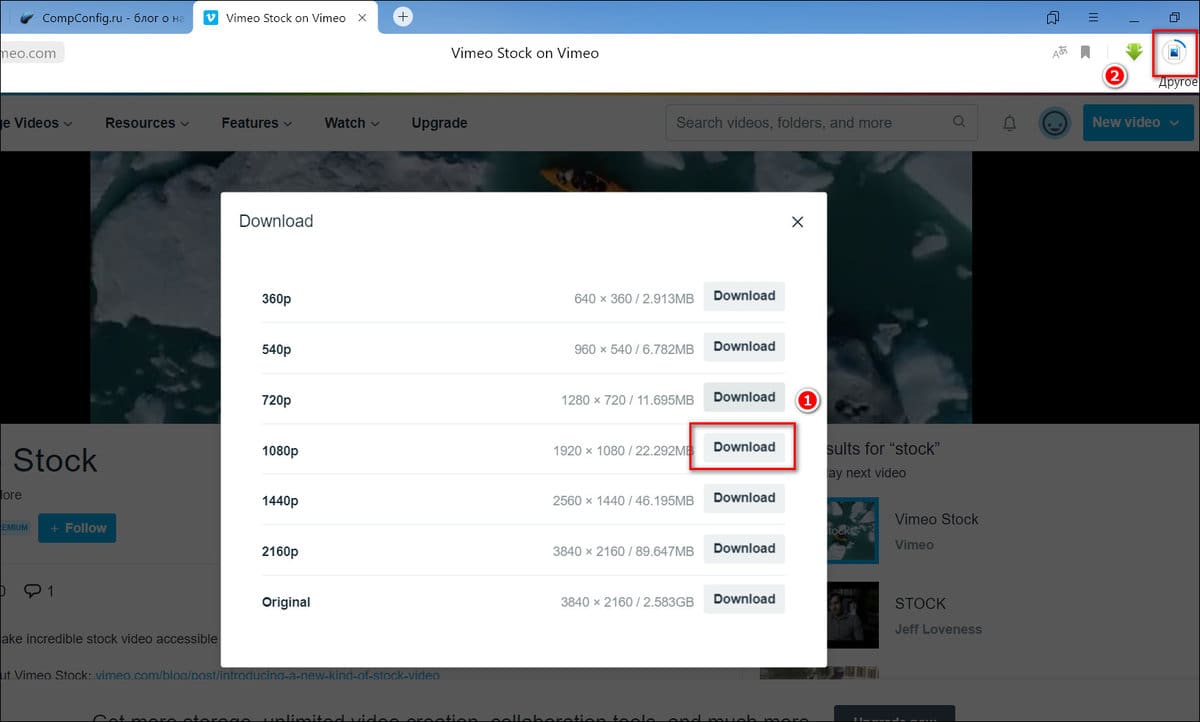Click the search magnifier in the search bar
1200x722 pixels.
coord(959,122)
